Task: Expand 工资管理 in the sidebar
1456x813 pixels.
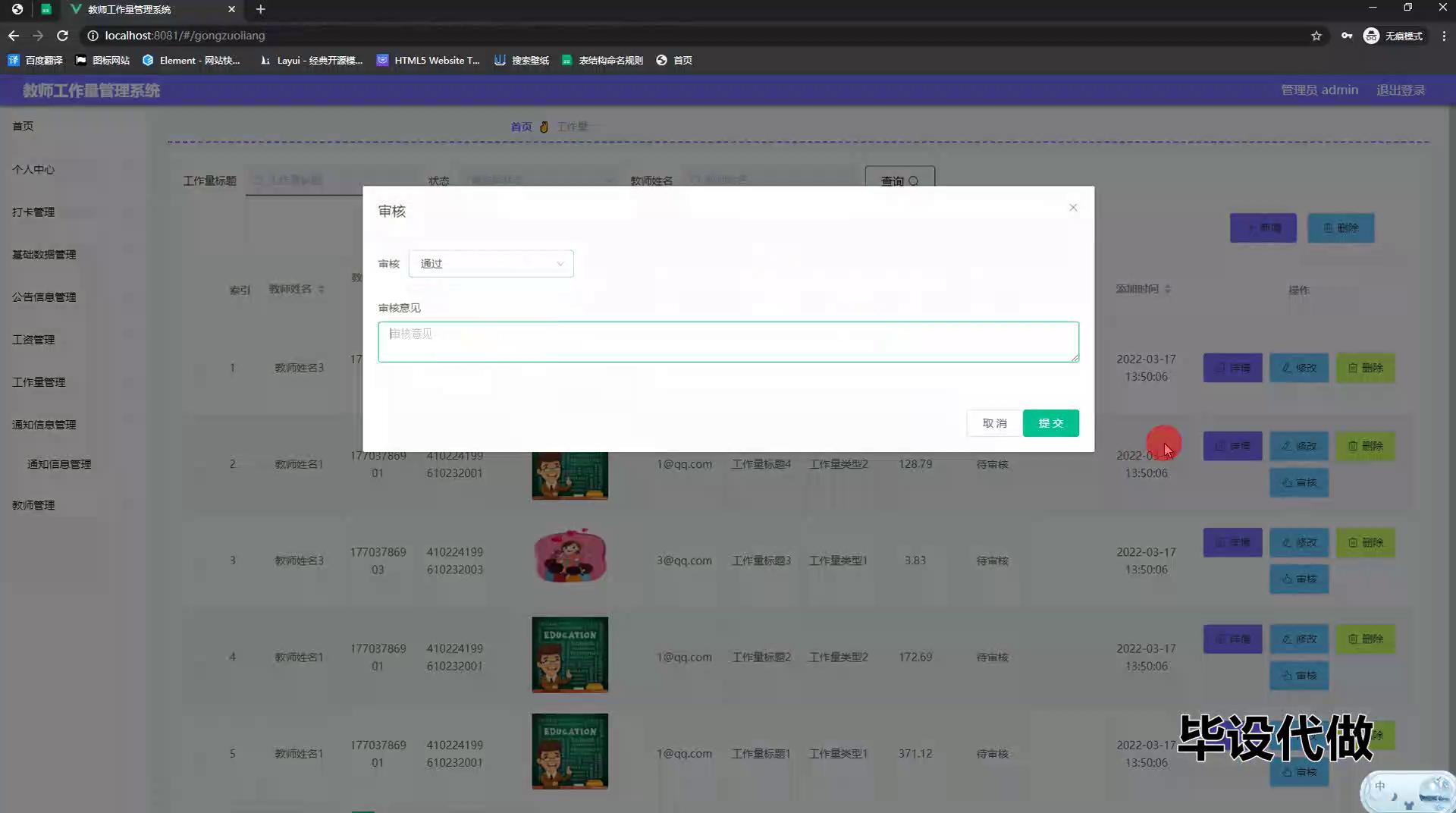Action: click(33, 340)
